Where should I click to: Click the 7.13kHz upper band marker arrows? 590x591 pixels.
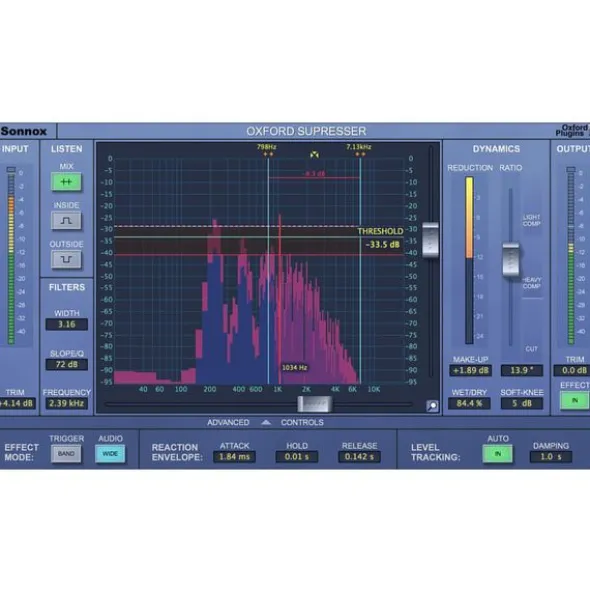360,154
